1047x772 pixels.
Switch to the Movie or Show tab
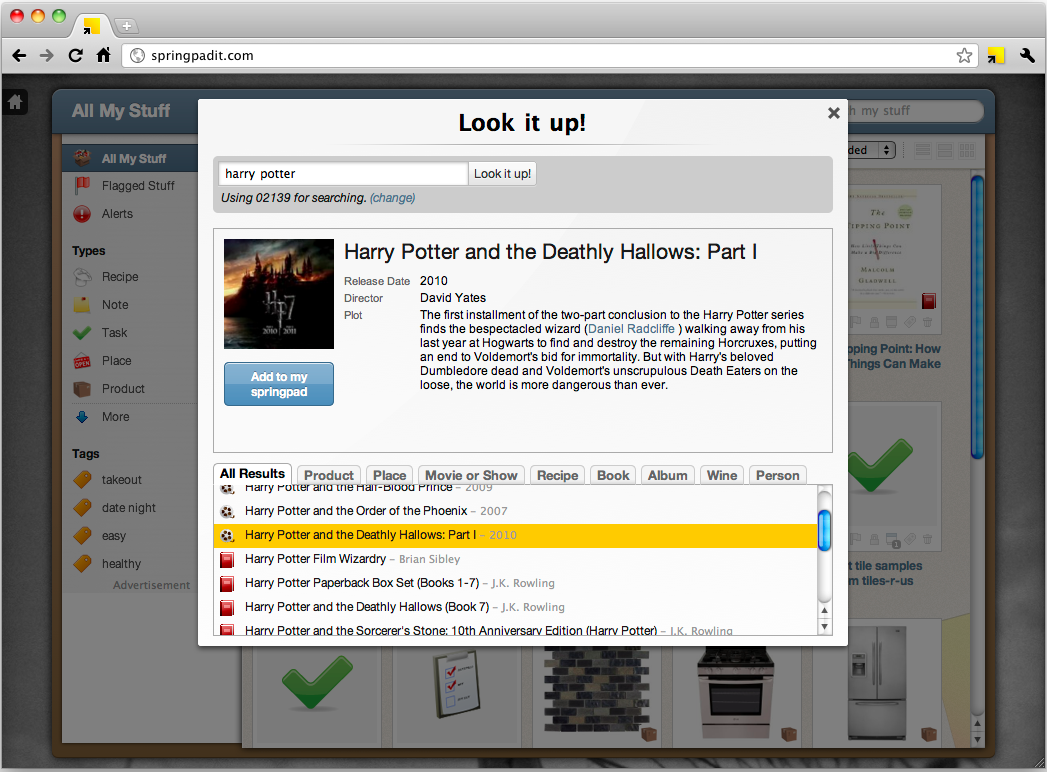(x=471, y=475)
